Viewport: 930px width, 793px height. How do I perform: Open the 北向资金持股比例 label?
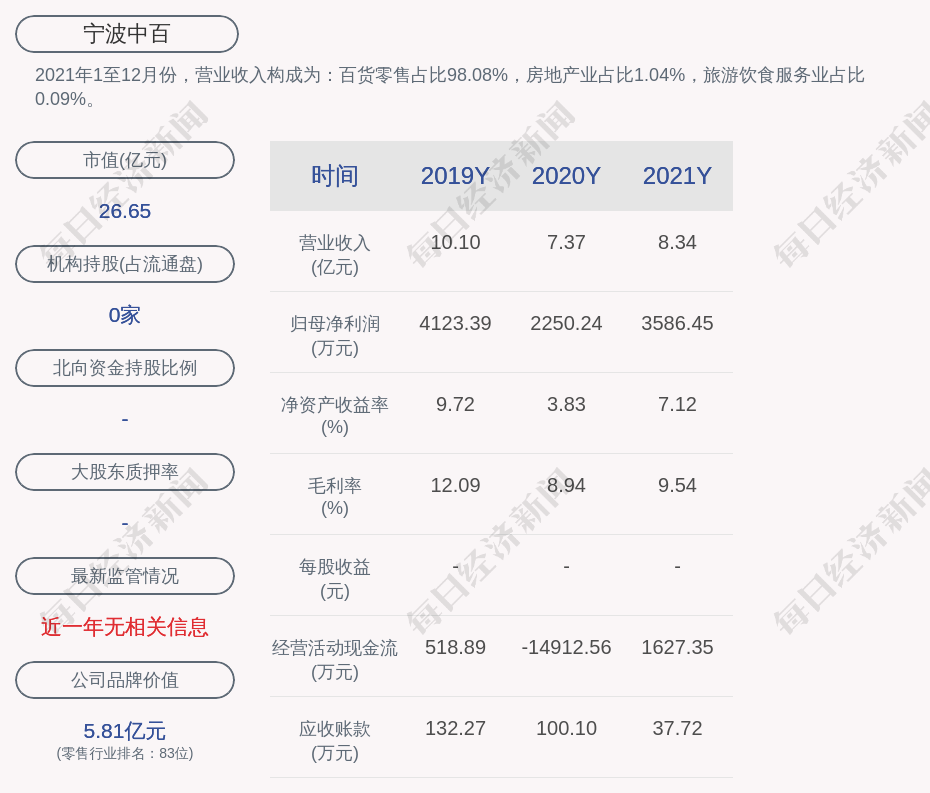point(125,368)
